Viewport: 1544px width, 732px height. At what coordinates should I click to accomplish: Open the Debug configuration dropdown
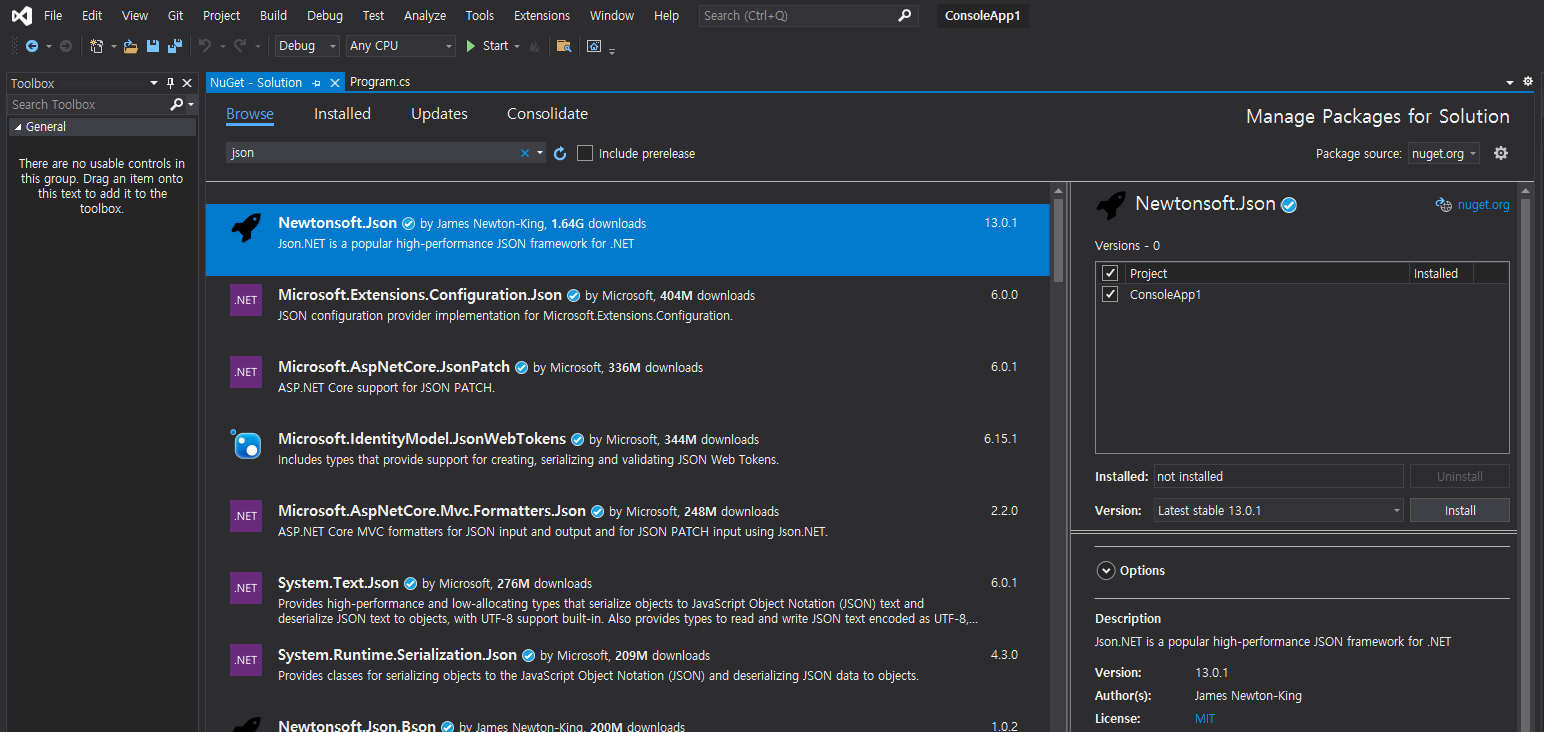coord(307,46)
